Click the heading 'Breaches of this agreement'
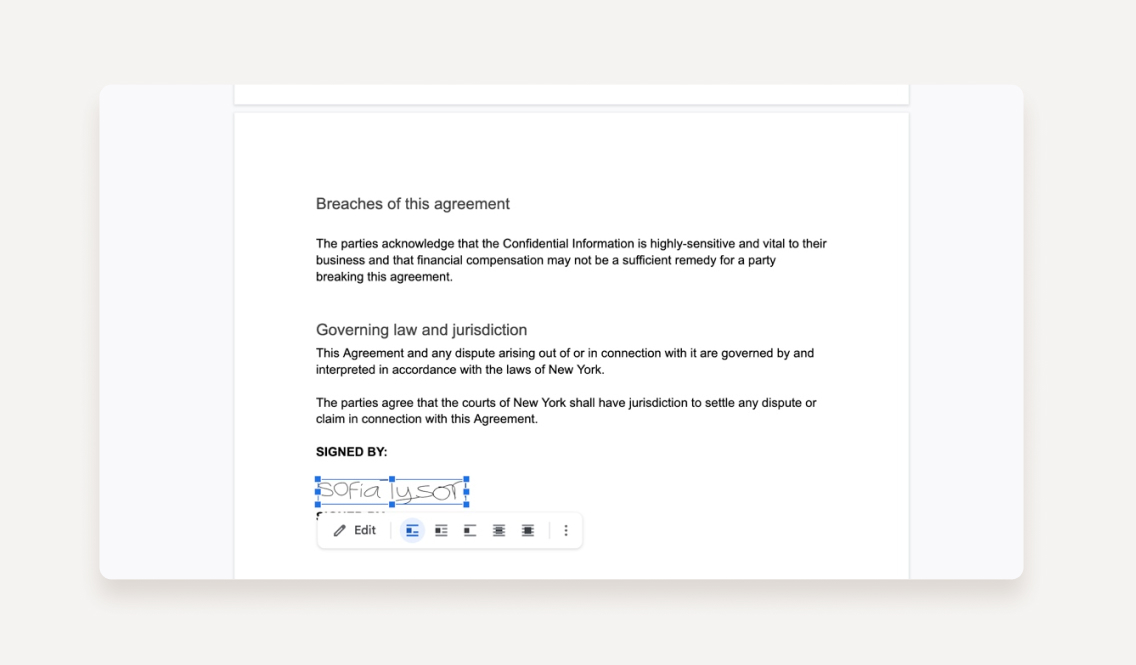The height and width of the screenshot is (665, 1136). 413,204
